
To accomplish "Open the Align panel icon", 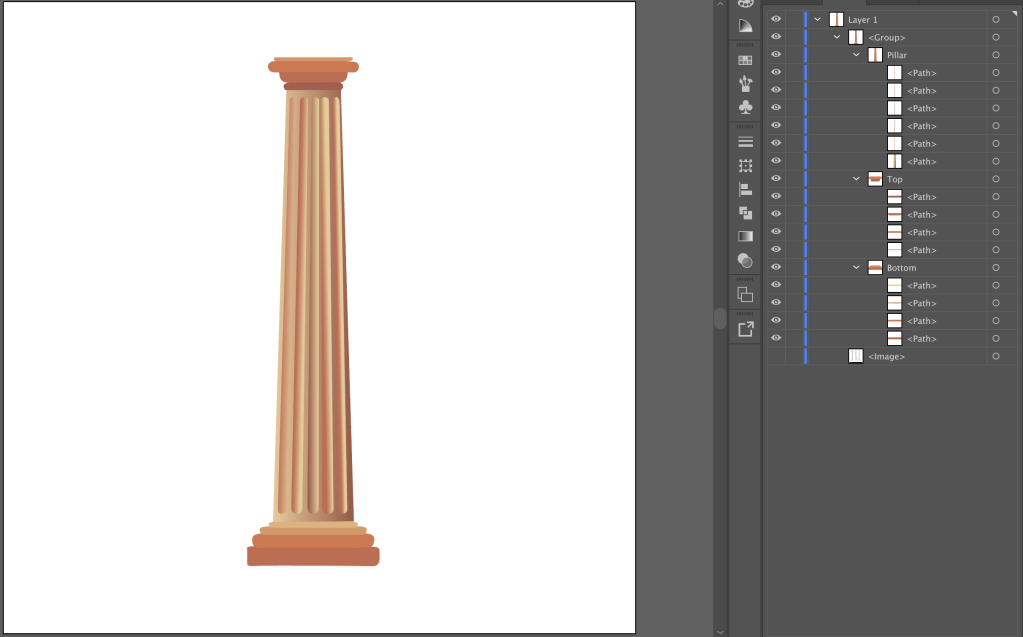I will pyautogui.click(x=745, y=189).
